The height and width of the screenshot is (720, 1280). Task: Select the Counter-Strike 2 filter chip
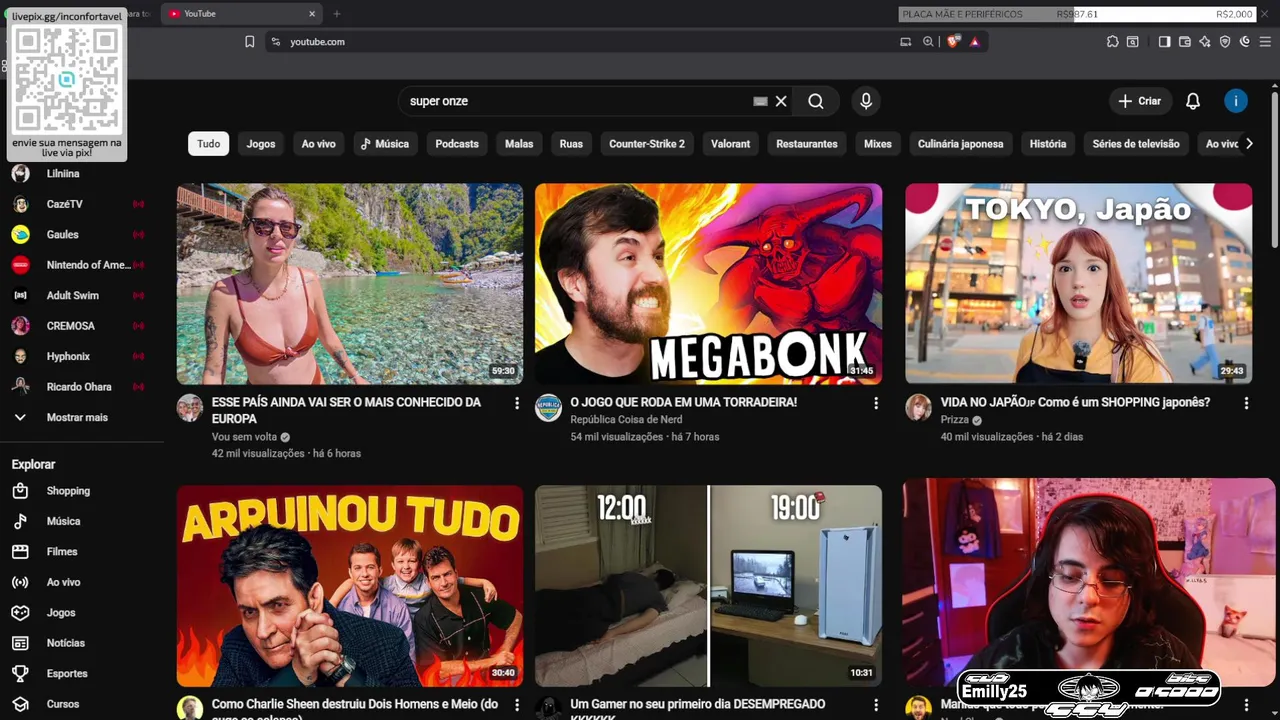point(647,144)
